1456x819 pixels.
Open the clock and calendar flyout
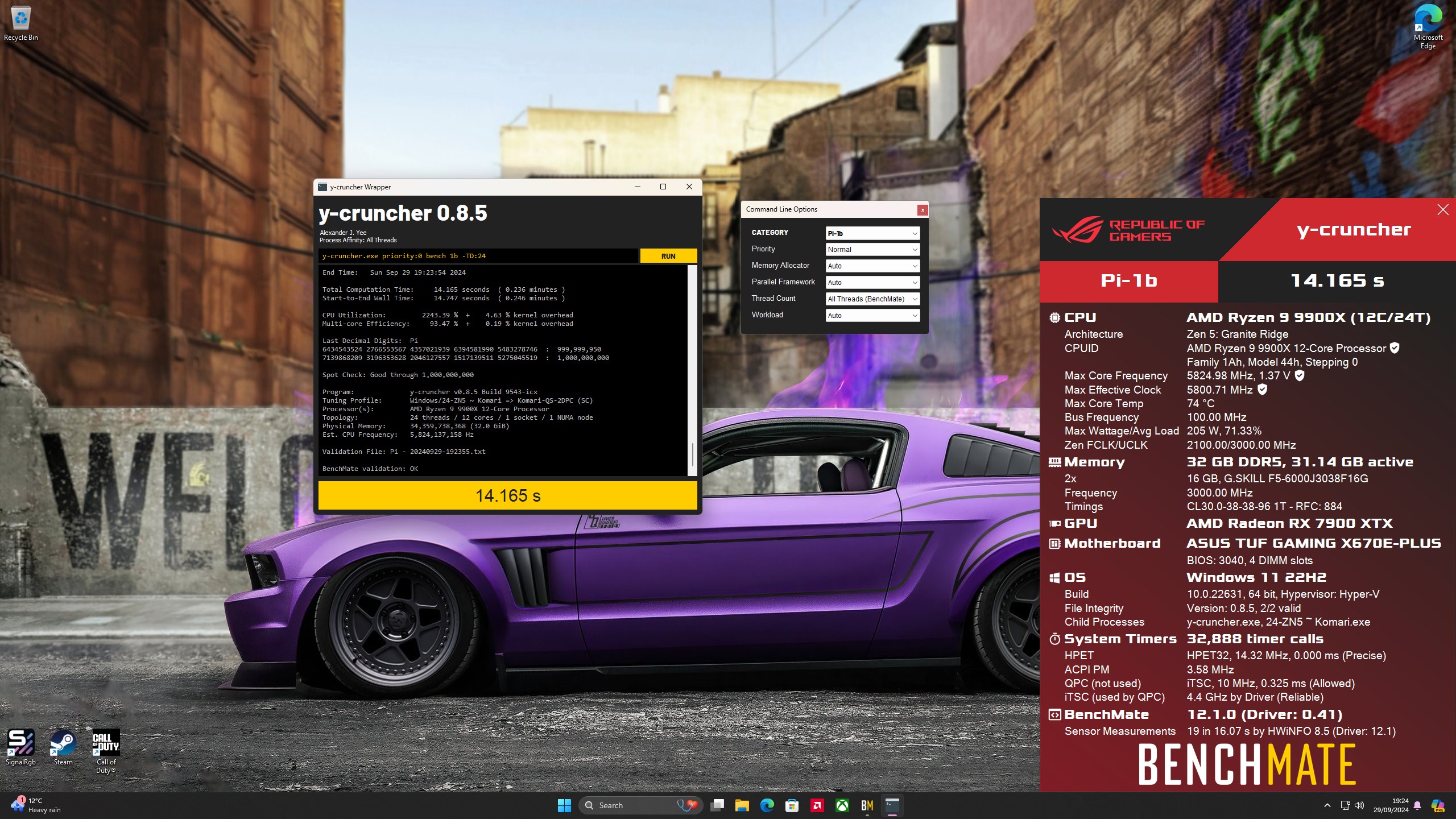point(1391,805)
